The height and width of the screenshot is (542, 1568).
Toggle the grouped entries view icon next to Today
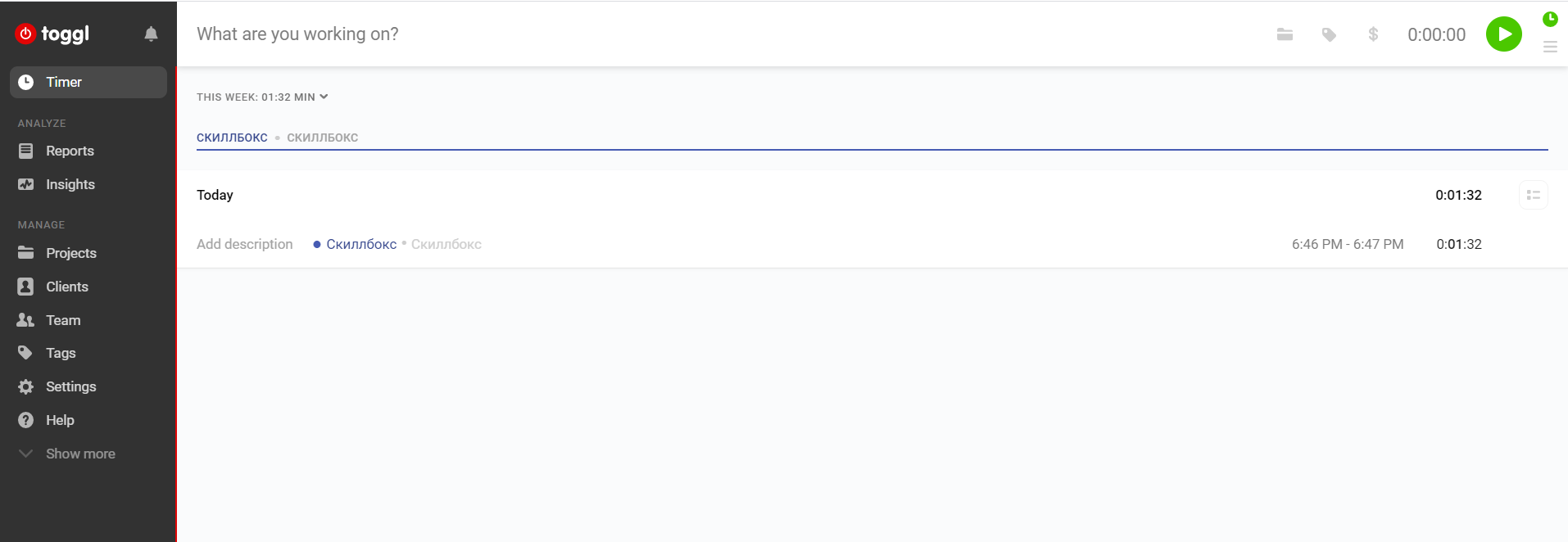pos(1533,195)
